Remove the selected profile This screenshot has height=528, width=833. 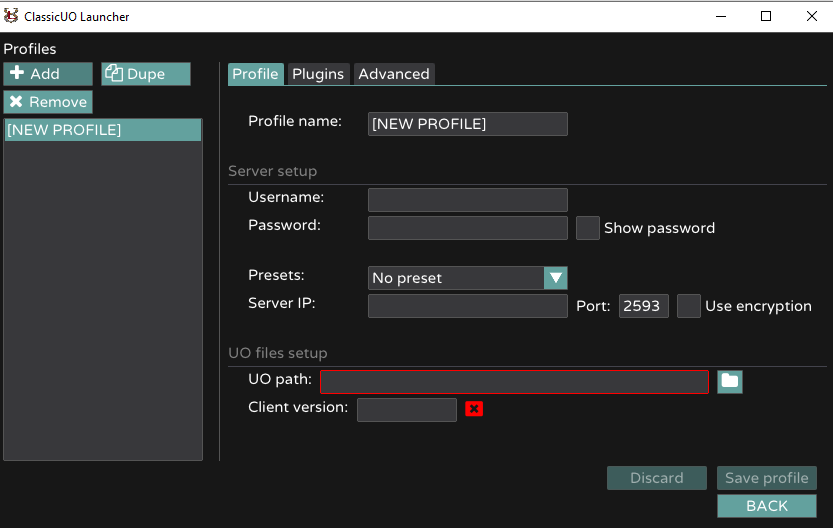(48, 102)
